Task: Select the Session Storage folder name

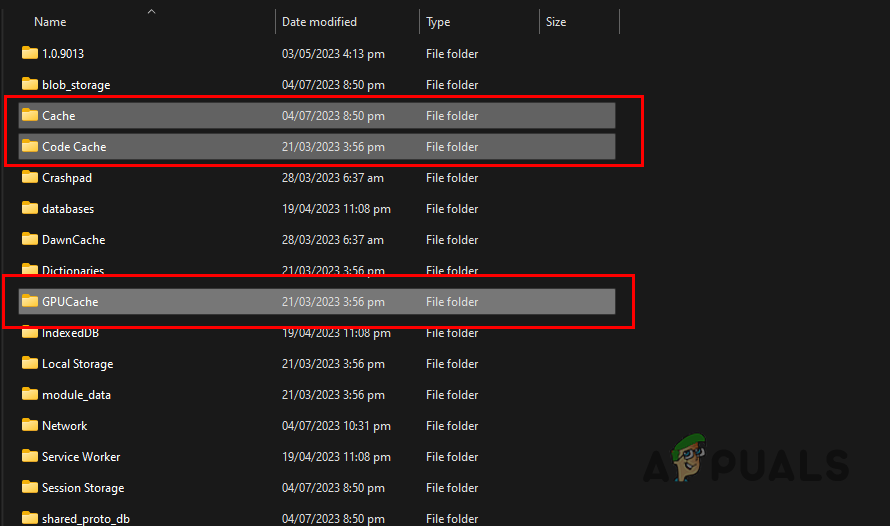Action: click(83, 488)
